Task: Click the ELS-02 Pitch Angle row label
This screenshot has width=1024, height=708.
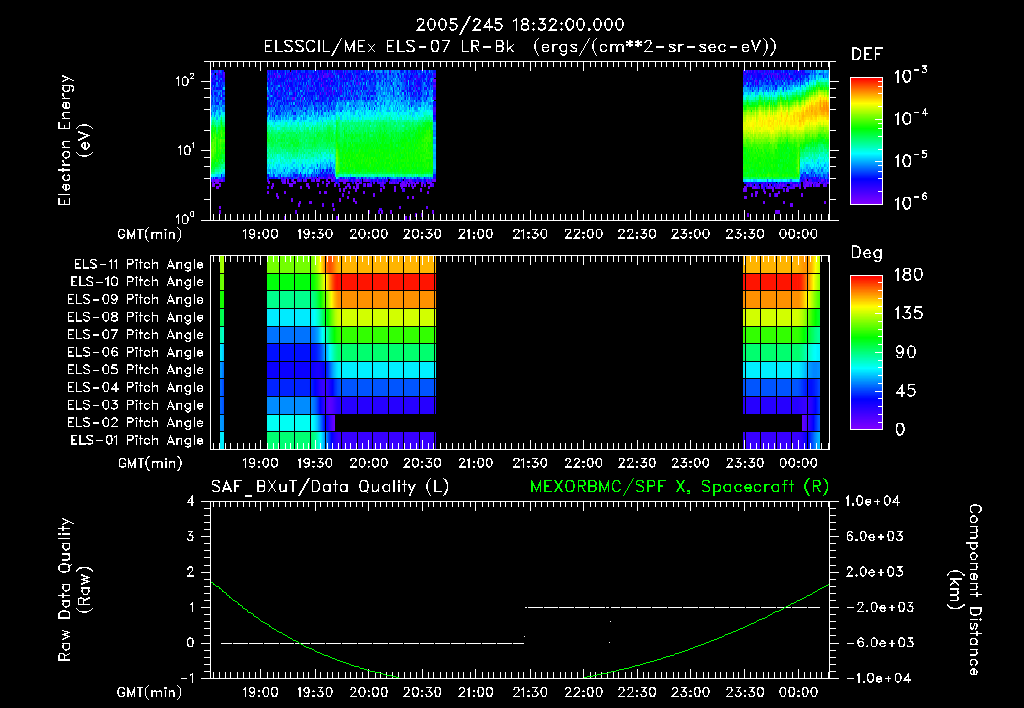Action: pos(136,423)
